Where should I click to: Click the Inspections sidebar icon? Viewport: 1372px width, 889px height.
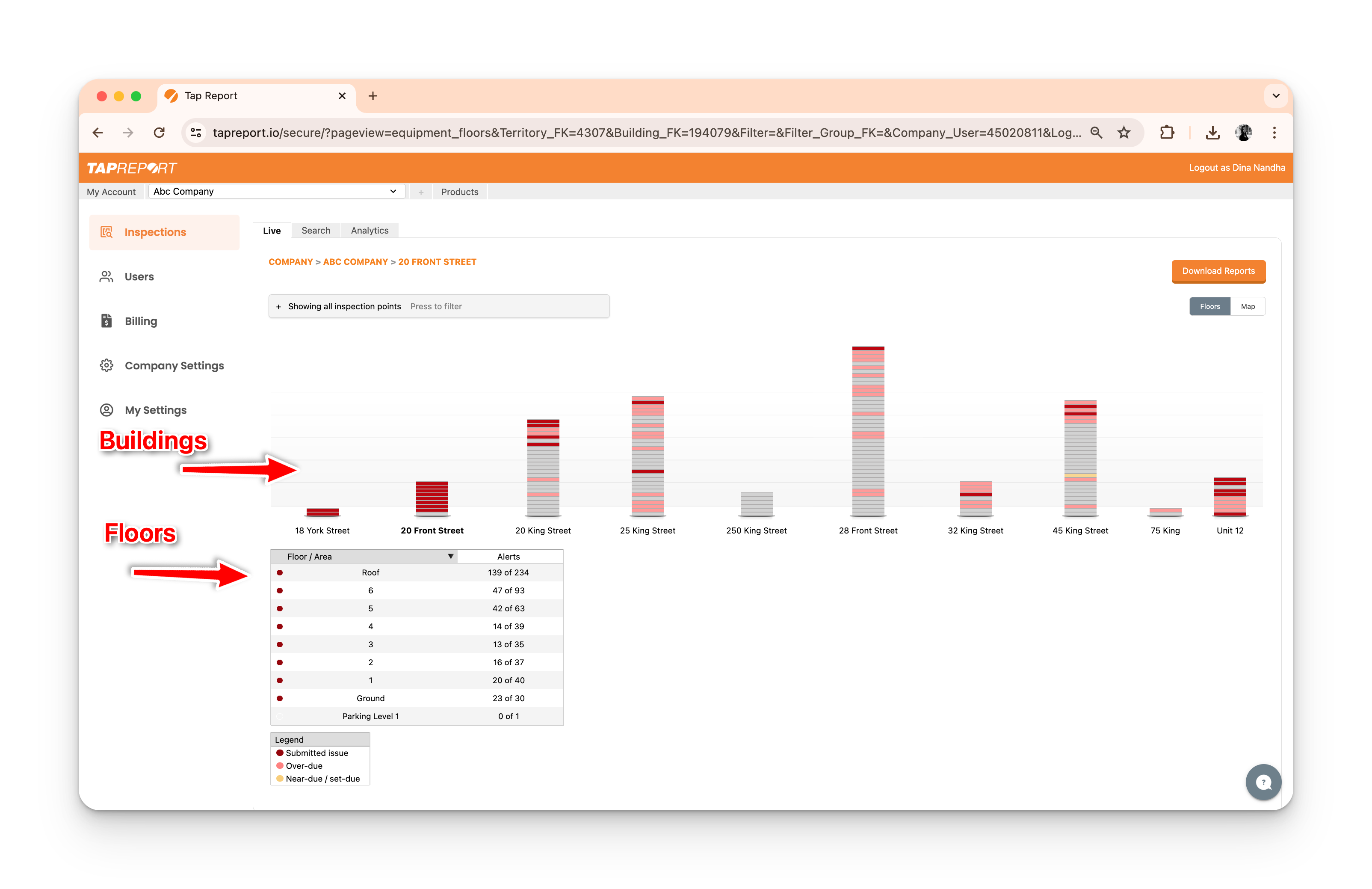(x=106, y=232)
